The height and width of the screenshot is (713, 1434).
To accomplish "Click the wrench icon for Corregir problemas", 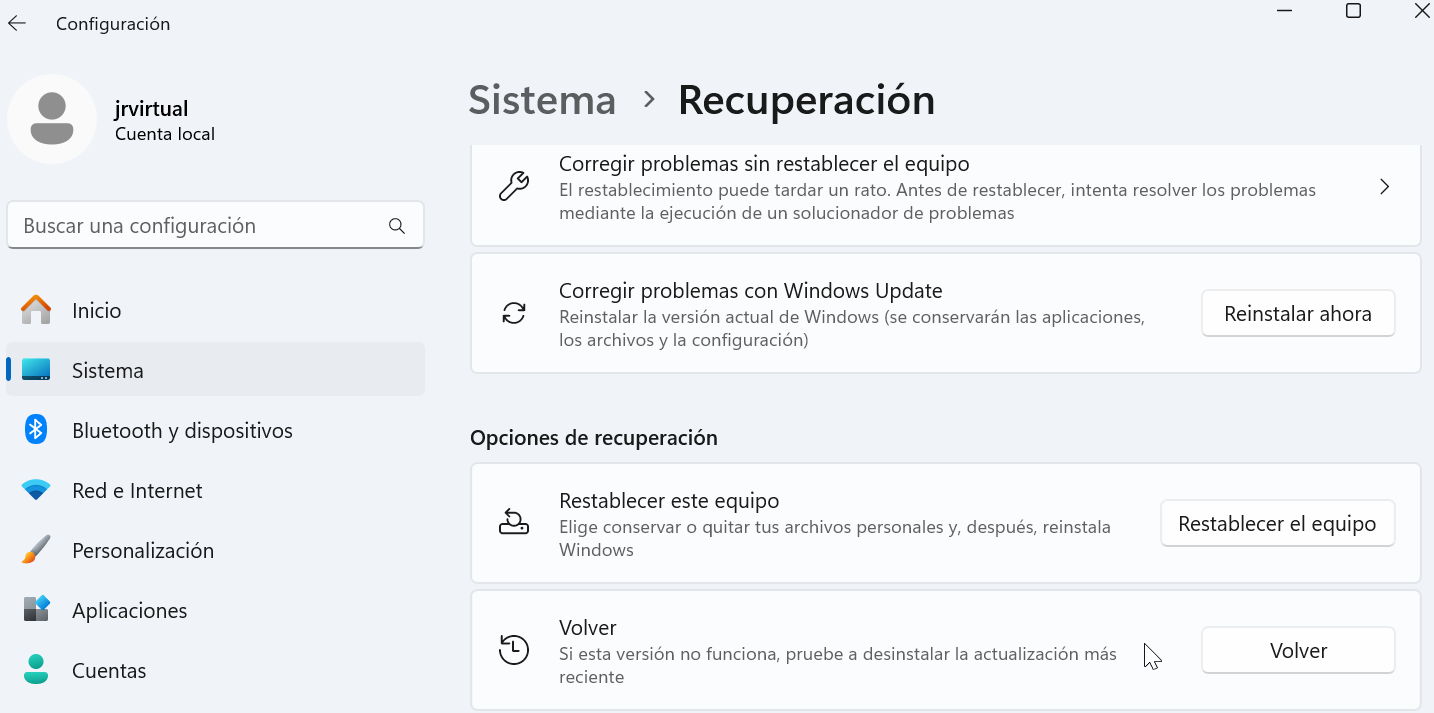I will coord(514,187).
